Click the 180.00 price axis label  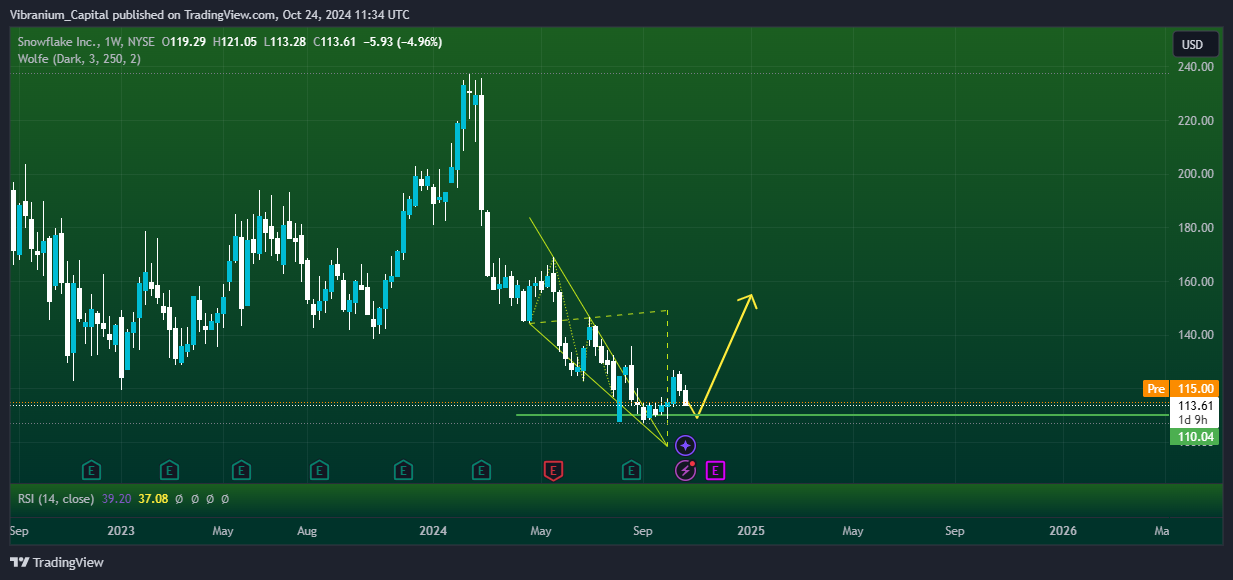pyautogui.click(x=1195, y=228)
